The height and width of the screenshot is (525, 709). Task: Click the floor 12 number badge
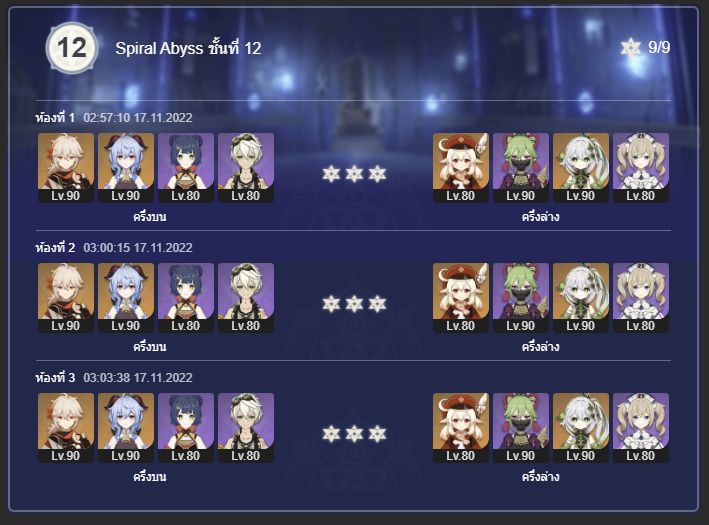72,48
